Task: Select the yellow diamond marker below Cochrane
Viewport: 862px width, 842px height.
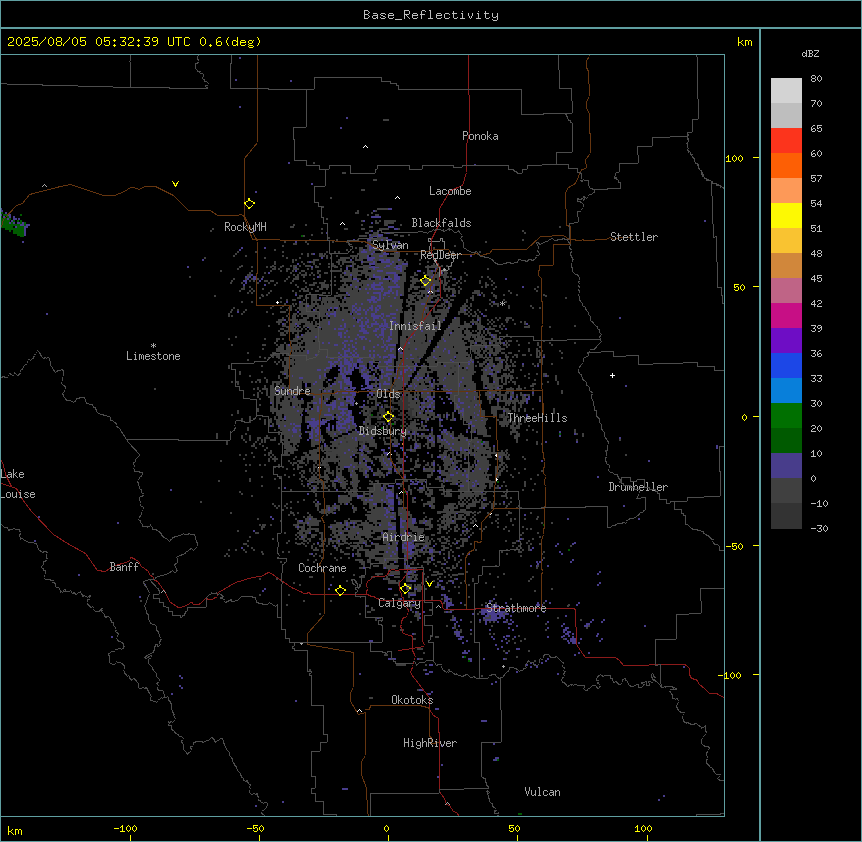Action: [340, 590]
